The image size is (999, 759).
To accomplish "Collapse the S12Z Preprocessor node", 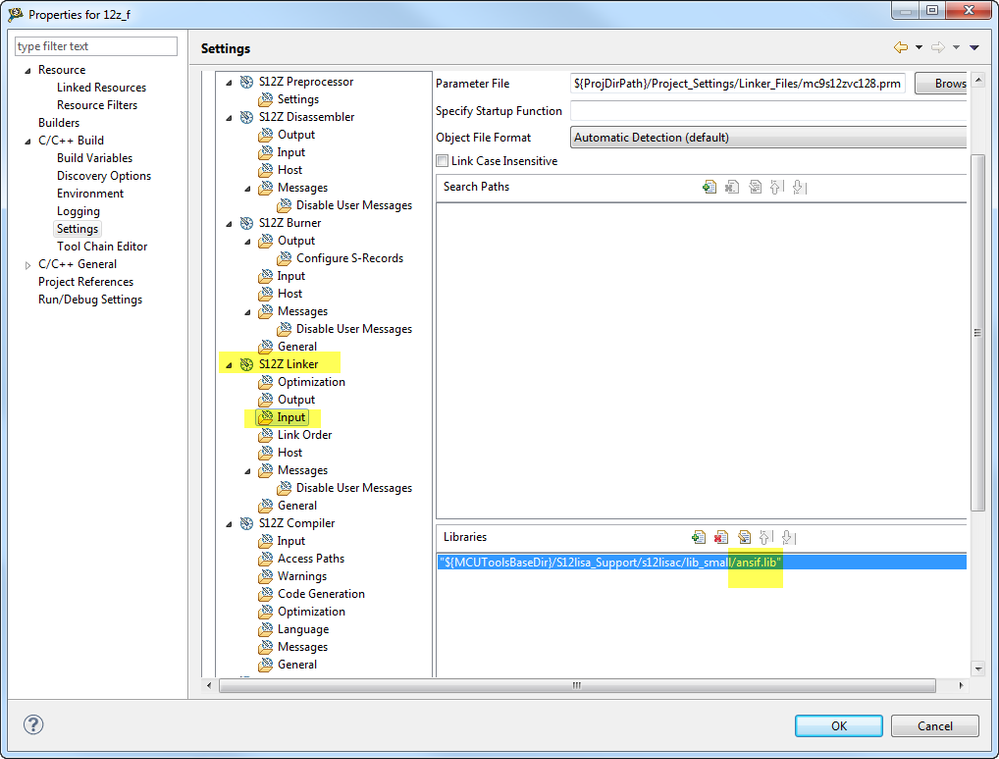I will tap(229, 83).
